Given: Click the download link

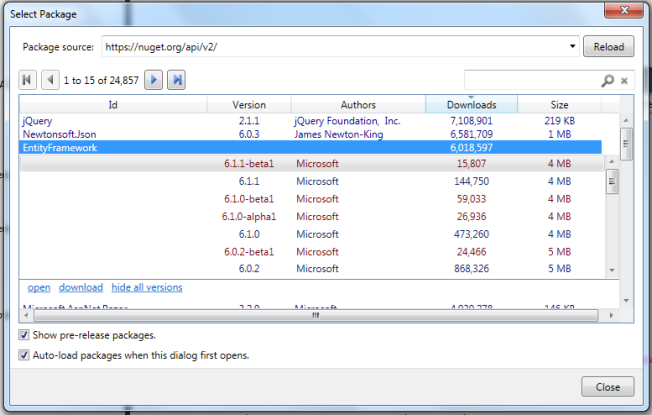Looking at the screenshot, I should 81,287.
